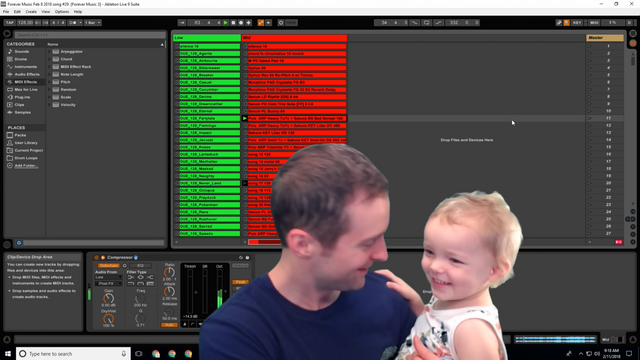
Task: Toggle Compressor Sidechain button
Action: 109,266
